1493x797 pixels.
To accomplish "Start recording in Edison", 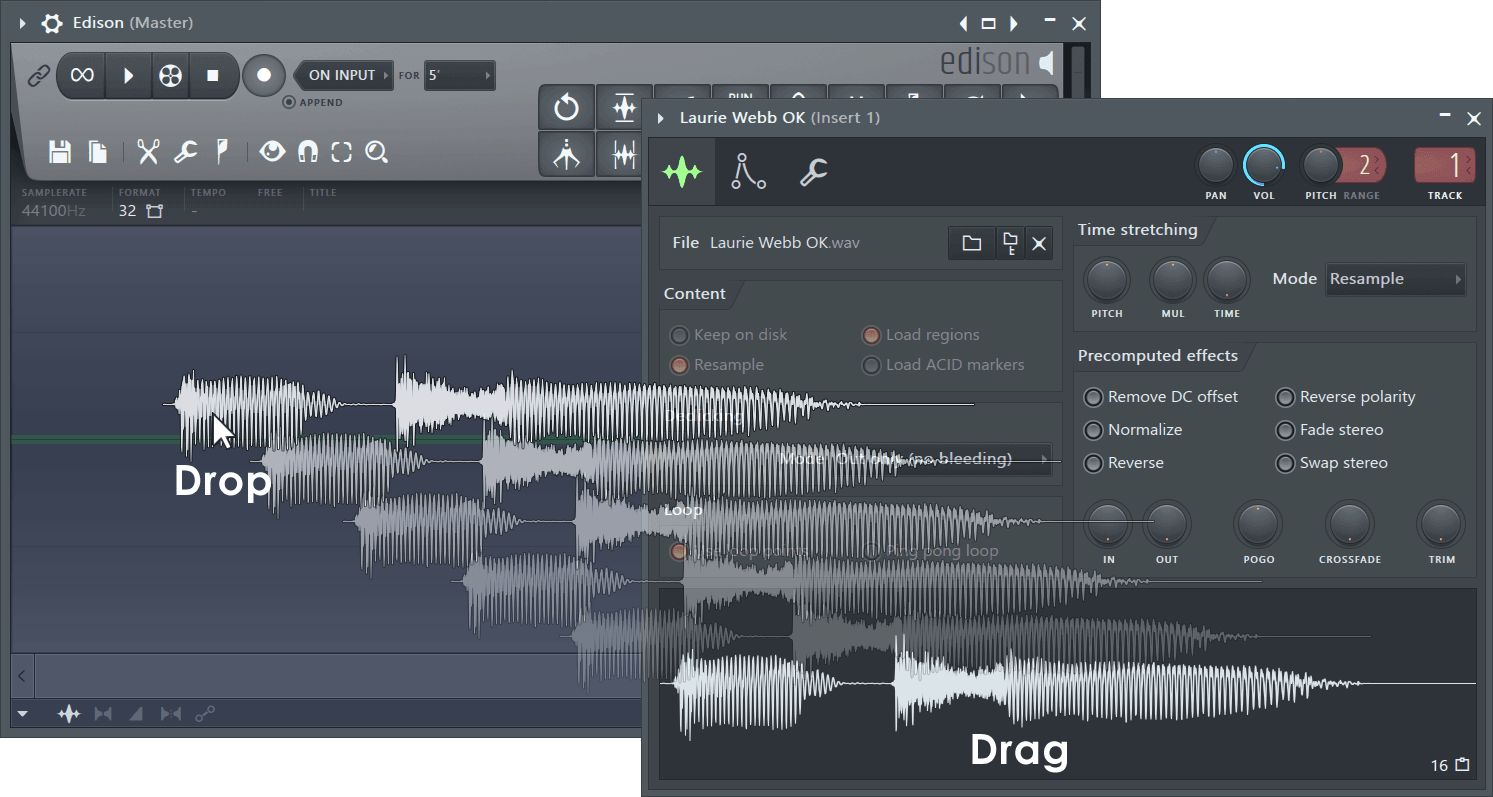I will click(264, 76).
